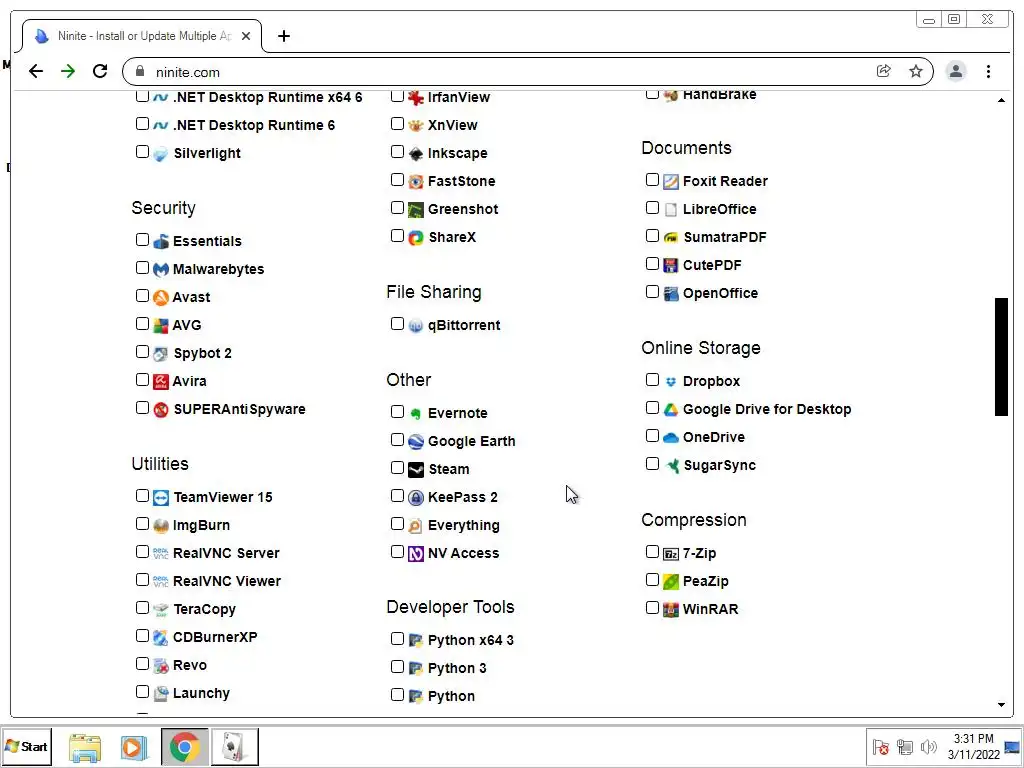Open Solitaire cards taskbar icon
Viewport: 1024px width, 768px height.
pos(234,747)
